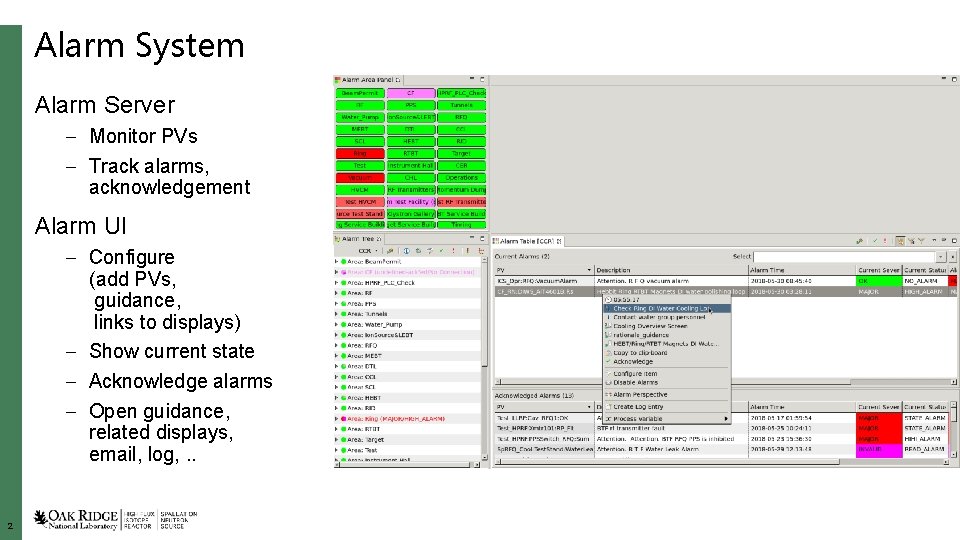Open the Select filter dropdown arrow
Screen dimensions: 960x540
[941, 257]
